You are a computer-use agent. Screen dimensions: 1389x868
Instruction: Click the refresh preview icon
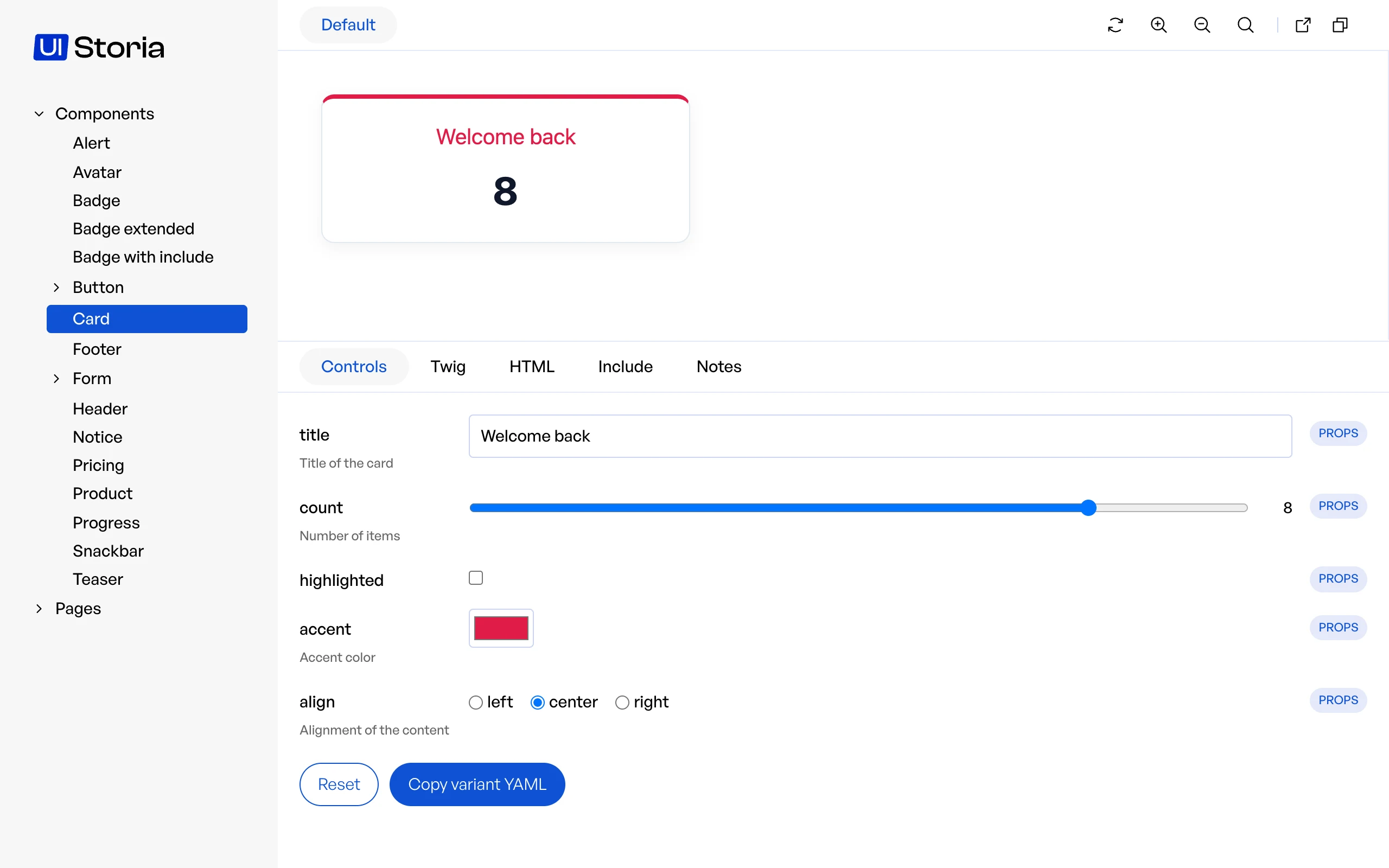[1115, 25]
